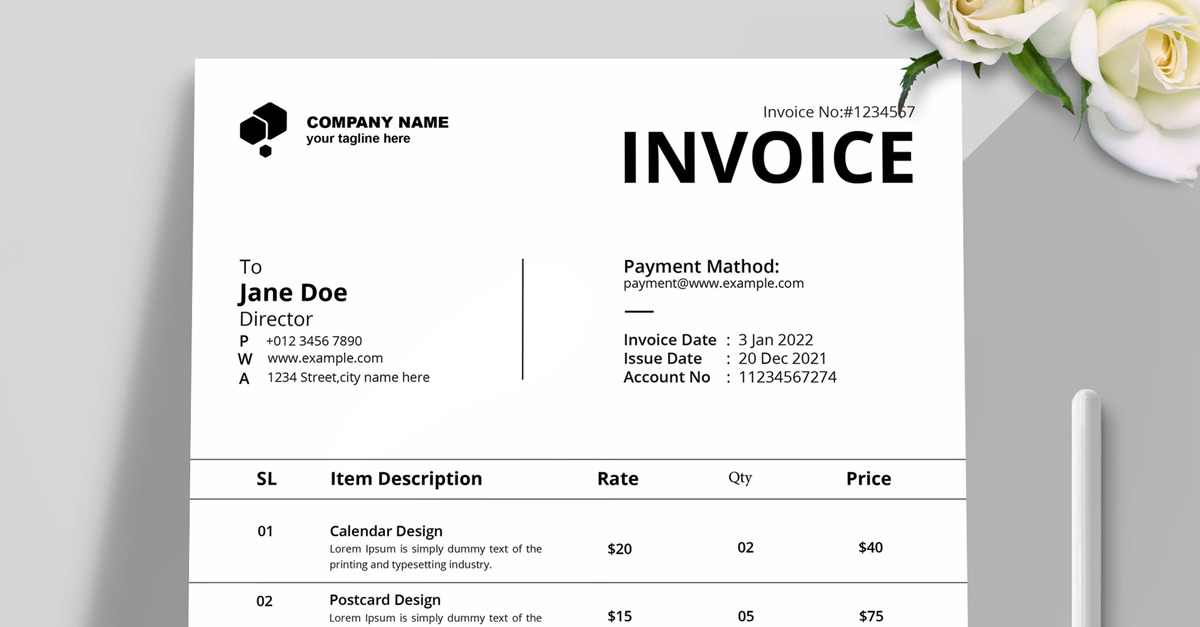Click the 05 quantity value
The width and height of the screenshot is (1200, 627).
tap(746, 616)
